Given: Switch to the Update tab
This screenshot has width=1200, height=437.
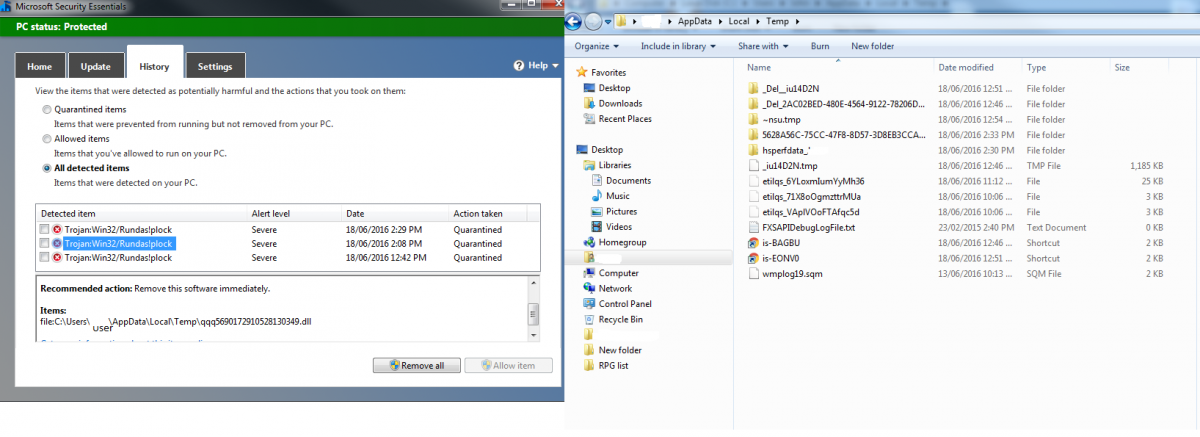Looking at the screenshot, I should pos(95,67).
